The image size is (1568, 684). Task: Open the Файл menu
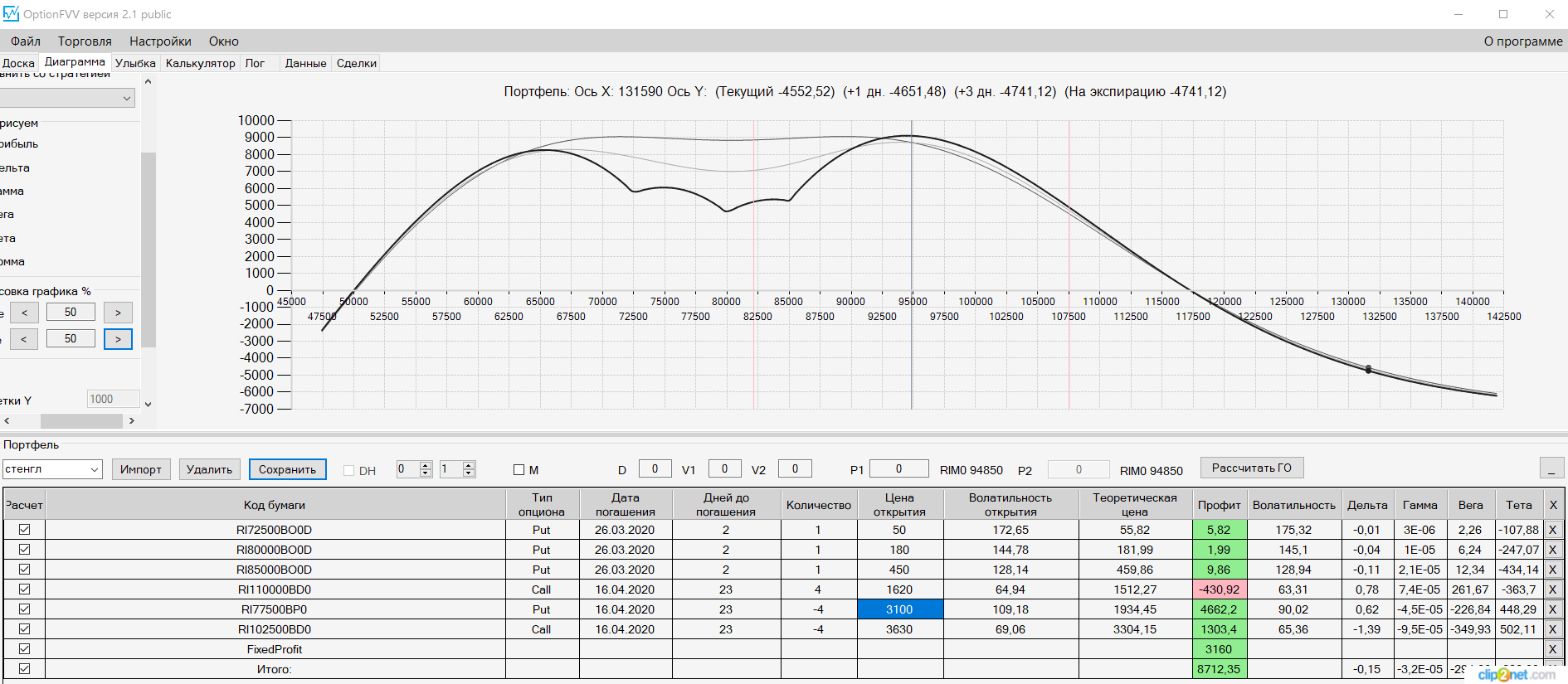click(x=26, y=41)
